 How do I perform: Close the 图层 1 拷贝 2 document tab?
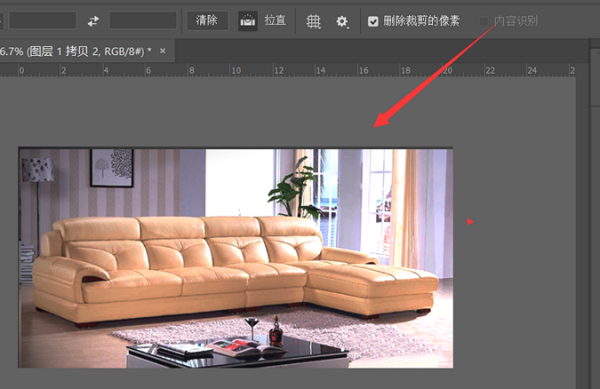click(163, 50)
